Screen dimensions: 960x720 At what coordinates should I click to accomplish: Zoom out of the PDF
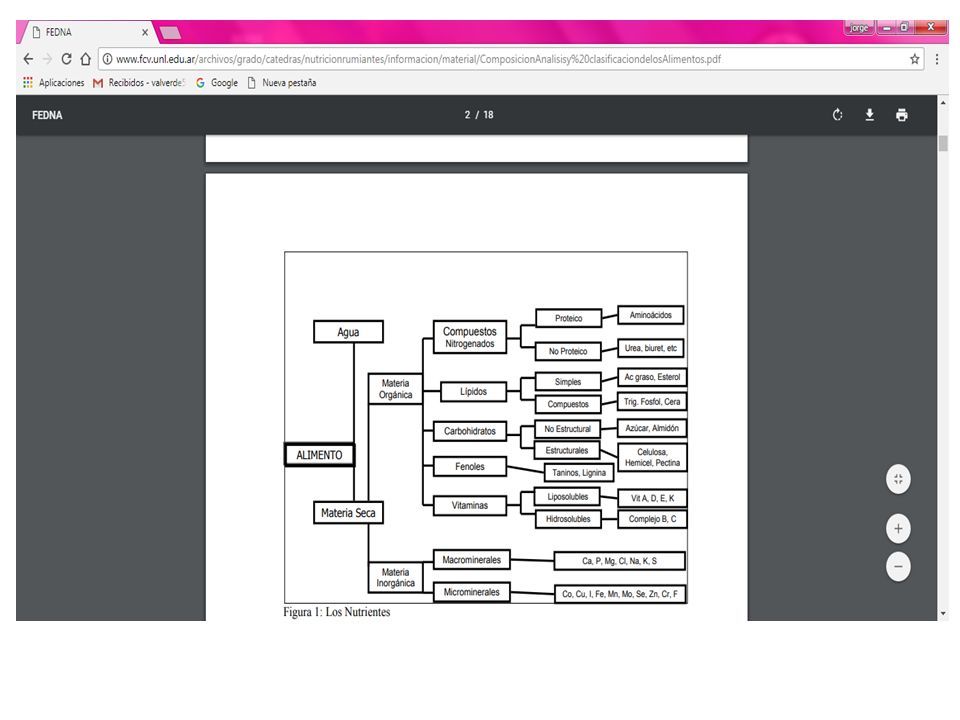[x=898, y=566]
